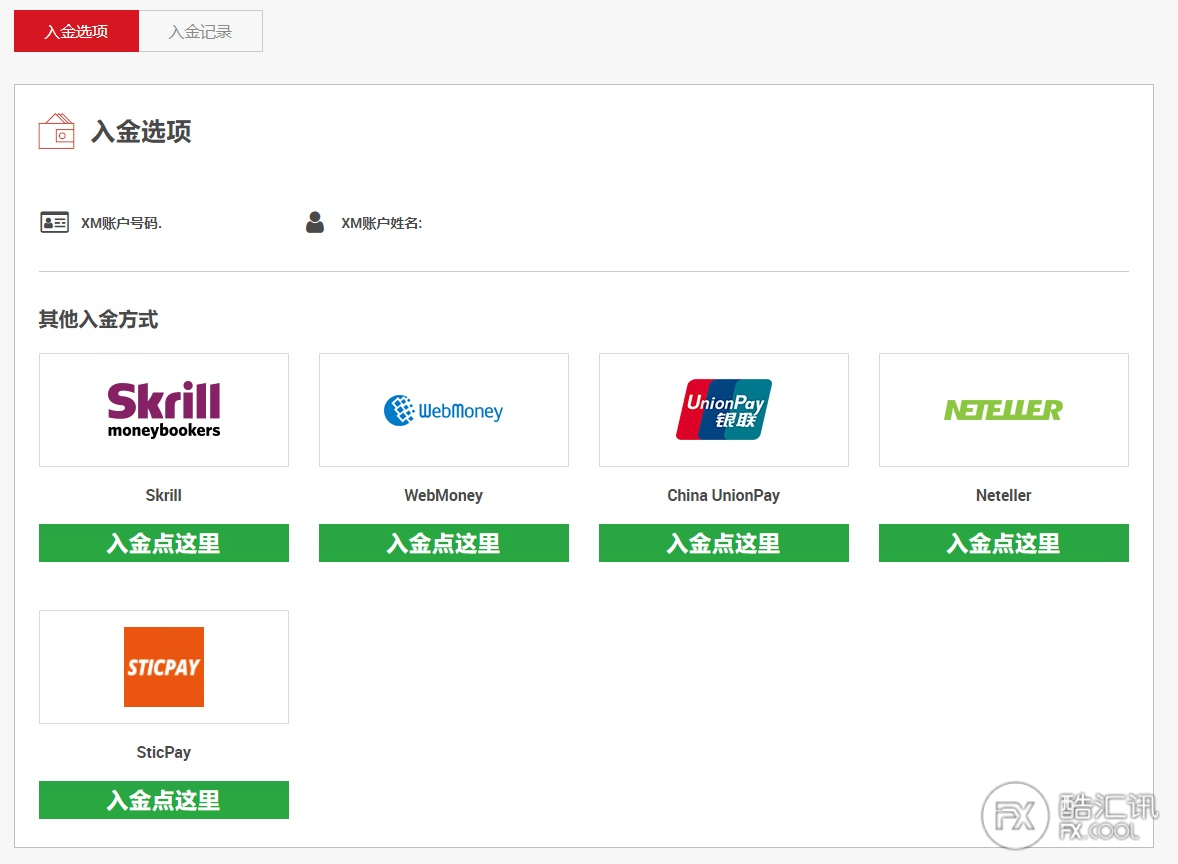
Task: Choose the UnionPay 银联 logo
Action: tap(723, 409)
